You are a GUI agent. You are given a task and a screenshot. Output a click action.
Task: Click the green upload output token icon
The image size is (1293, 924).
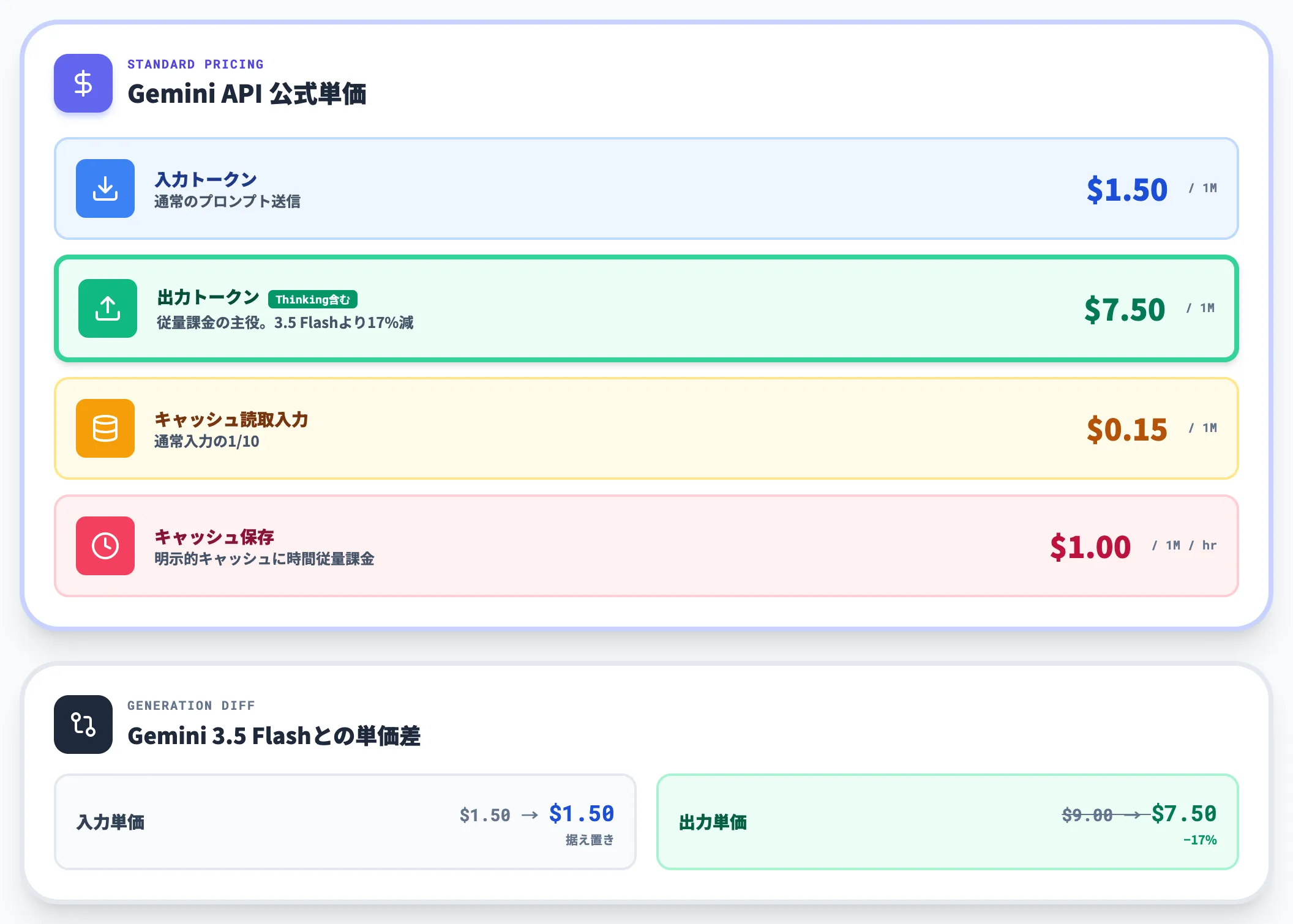tap(108, 308)
